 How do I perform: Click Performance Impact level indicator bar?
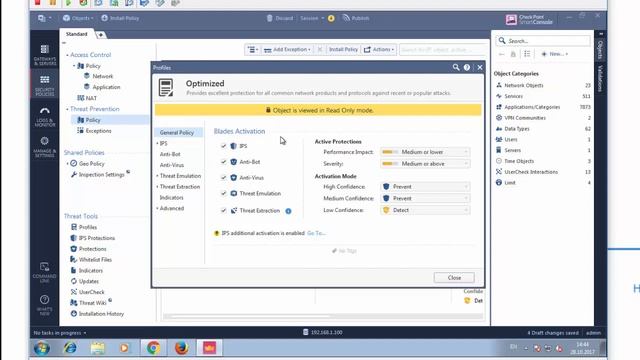(390, 152)
